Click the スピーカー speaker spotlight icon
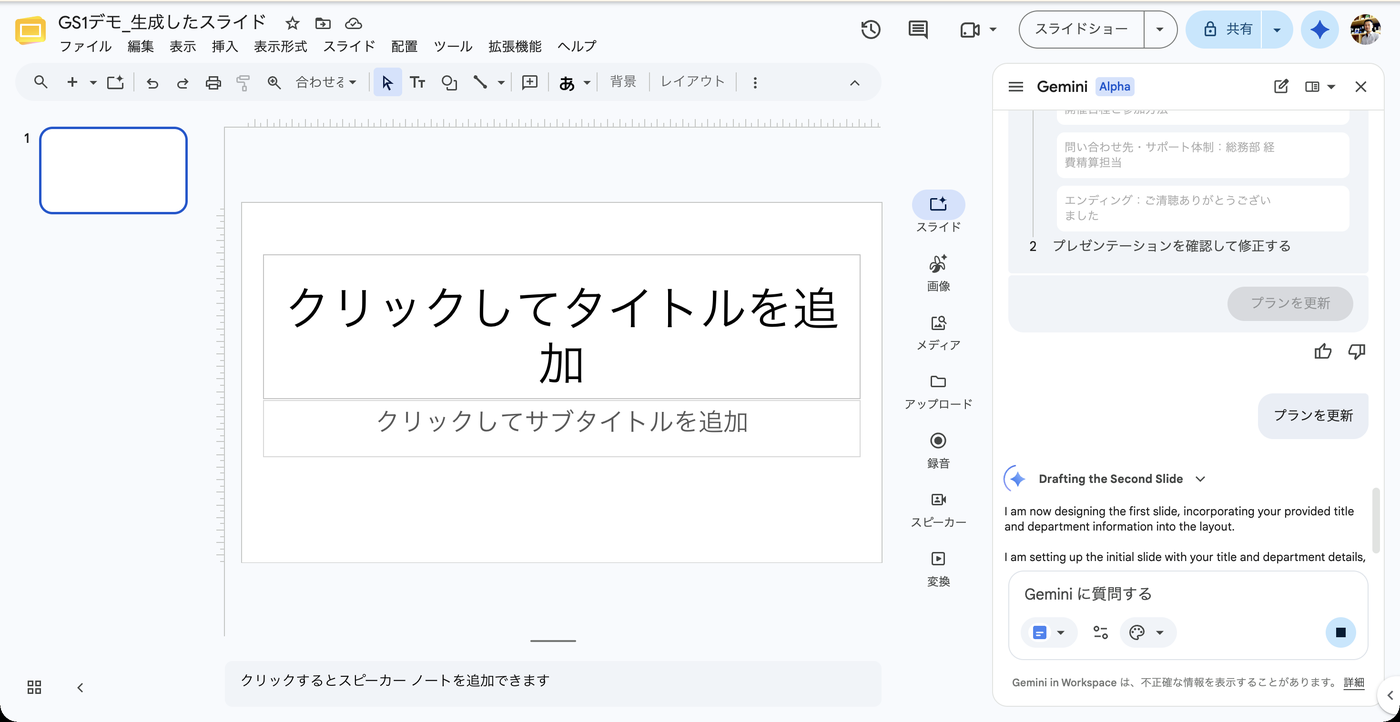This screenshot has height=722, width=1400. point(938,500)
